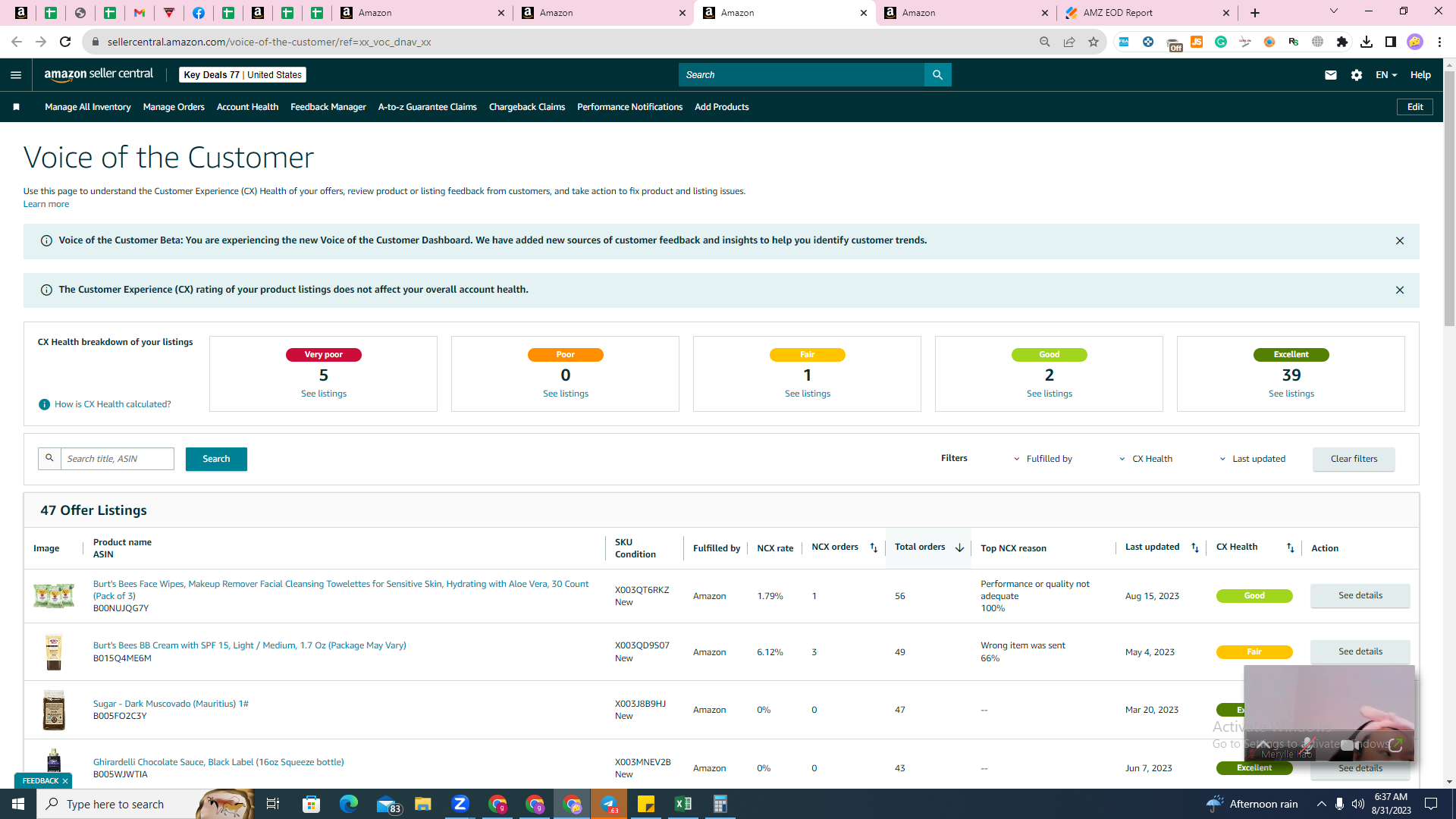1456x819 pixels.
Task: Click the Seller Central header search box
Action: click(802, 75)
